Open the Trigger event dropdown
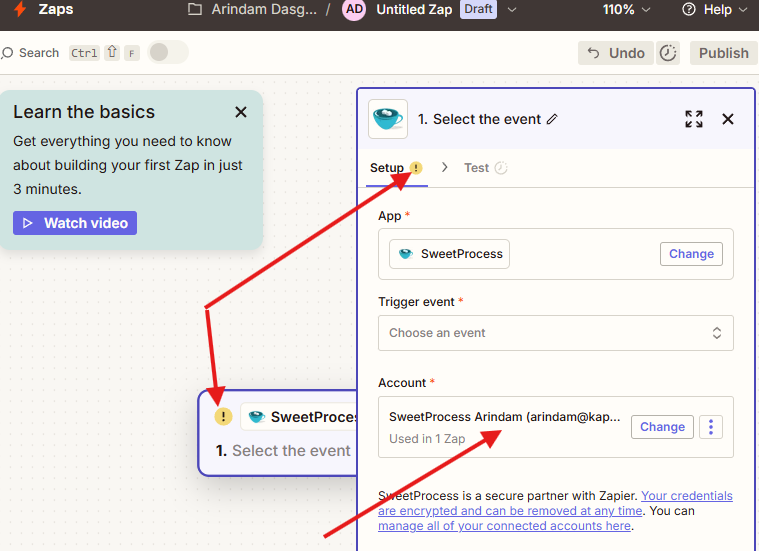 pos(555,333)
